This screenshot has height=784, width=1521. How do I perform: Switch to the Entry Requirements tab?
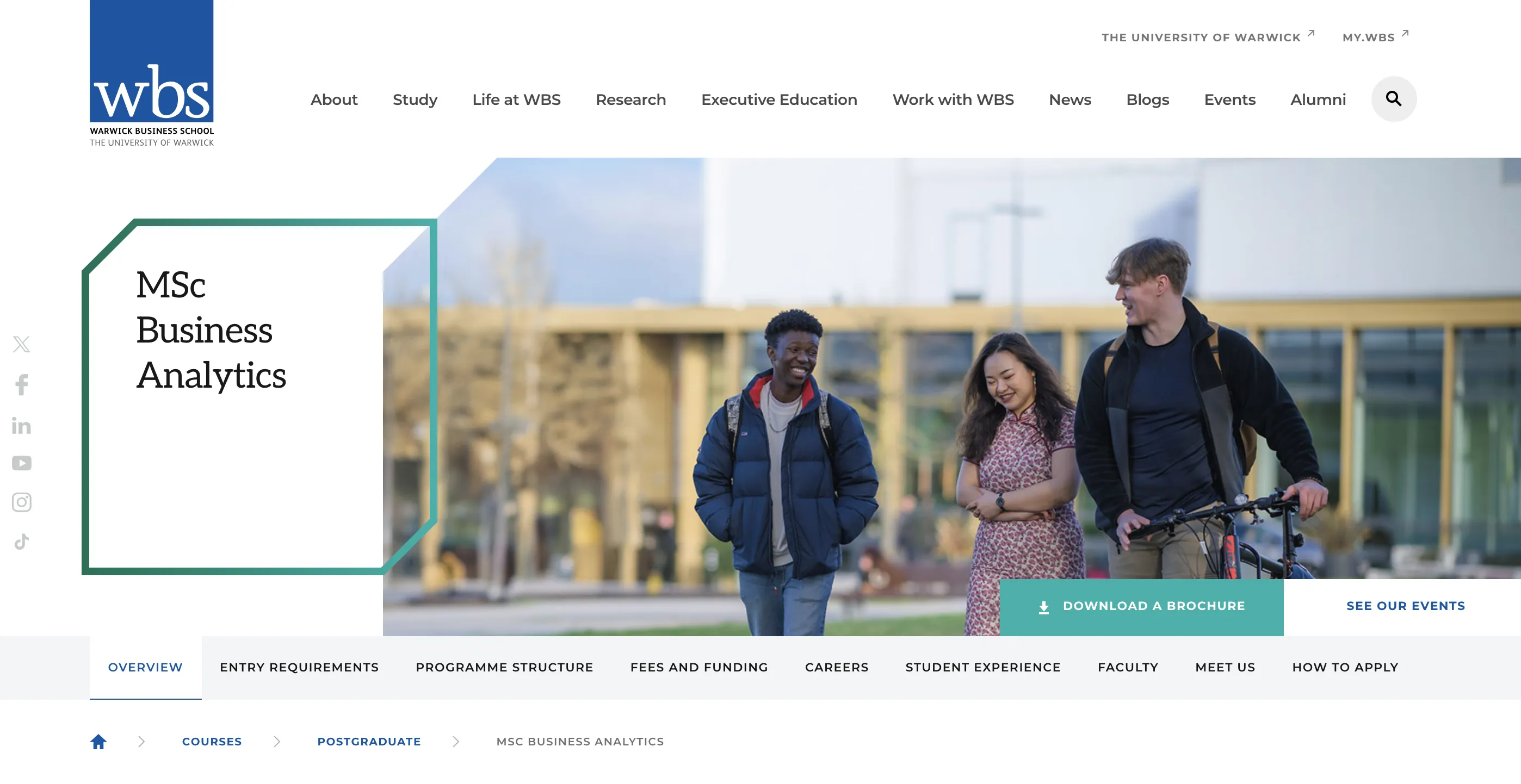299,667
